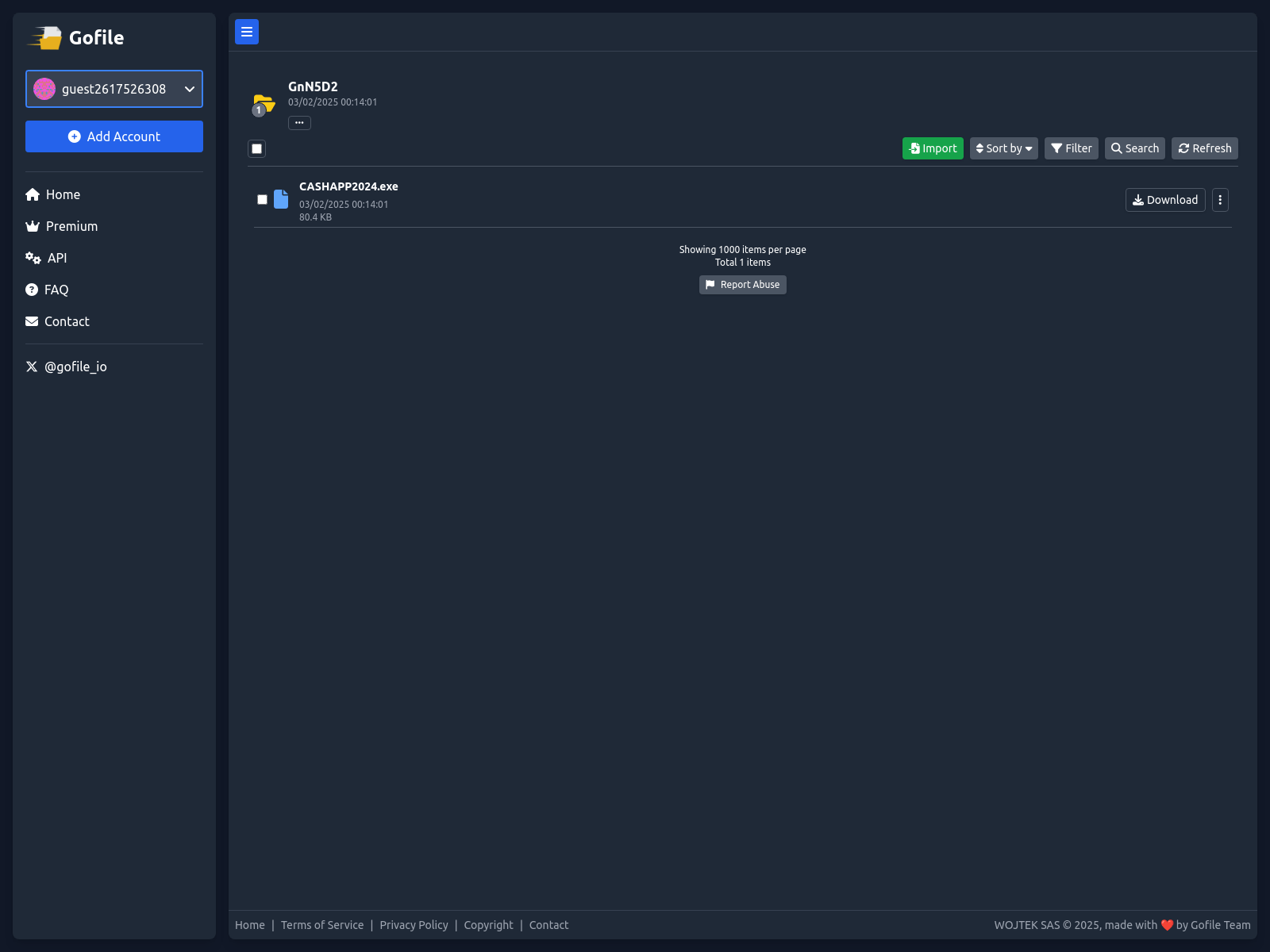Viewport: 1270px width, 952px height.
Task: Expand the guest2617526308 account dropdown
Action: pos(114,89)
